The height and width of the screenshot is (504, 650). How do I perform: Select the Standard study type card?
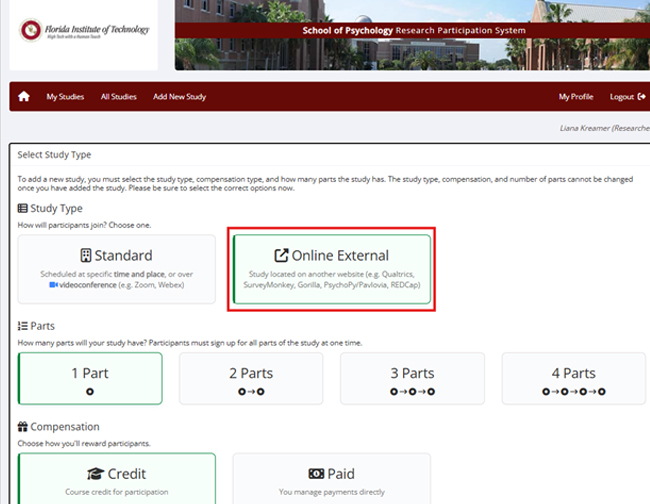[116, 269]
